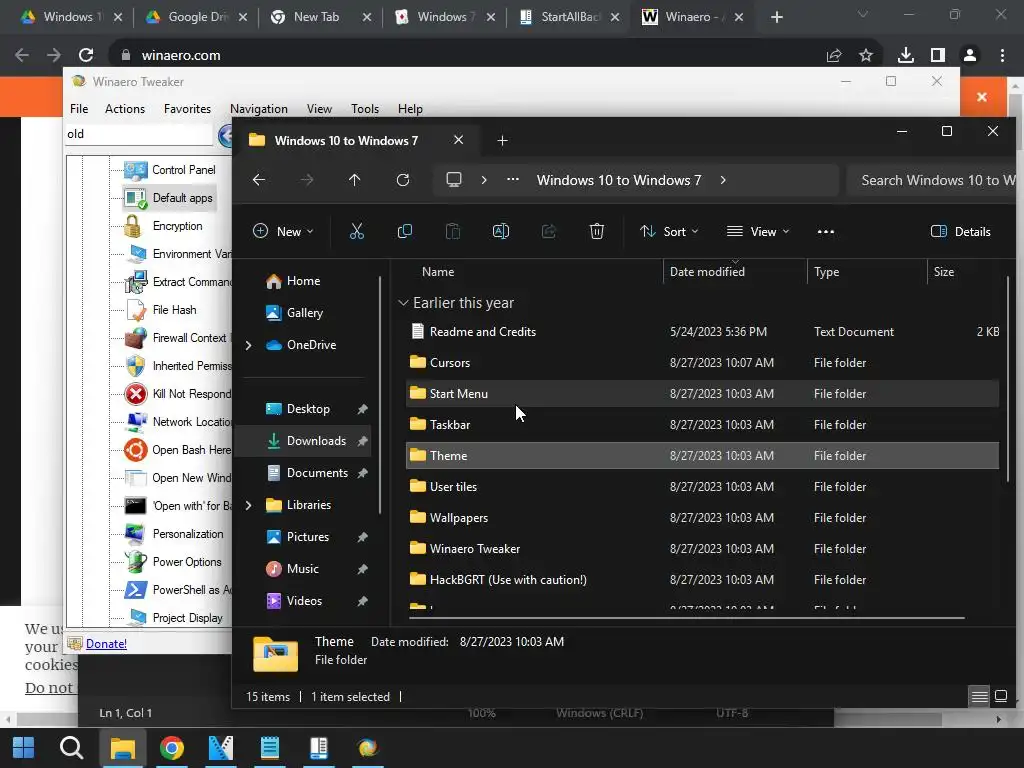Image resolution: width=1024 pixels, height=768 pixels.
Task: Switch to large thumbnails view icon in status bar
Action: click(1000, 696)
